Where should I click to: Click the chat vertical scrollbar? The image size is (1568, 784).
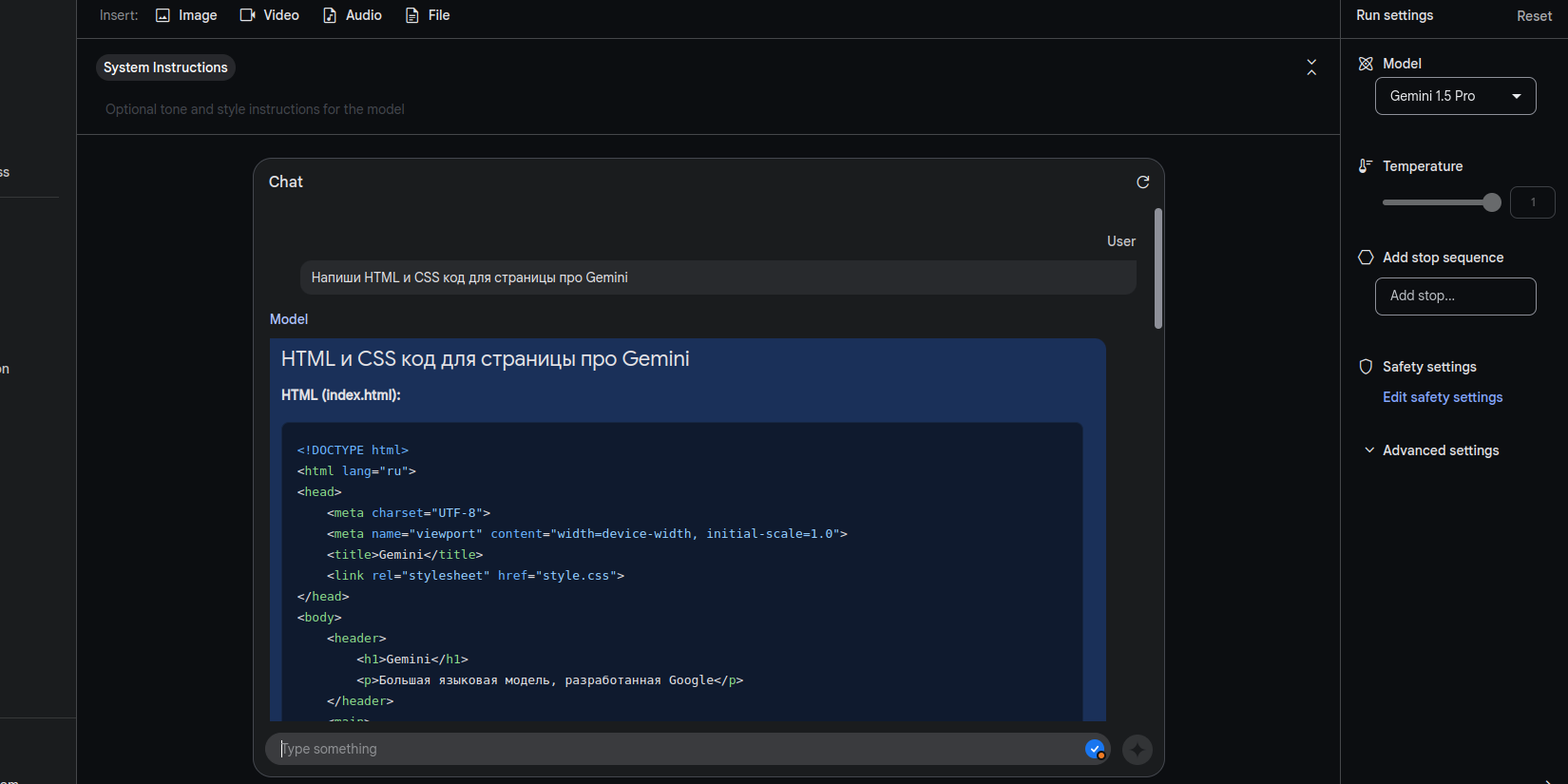coord(1157,269)
